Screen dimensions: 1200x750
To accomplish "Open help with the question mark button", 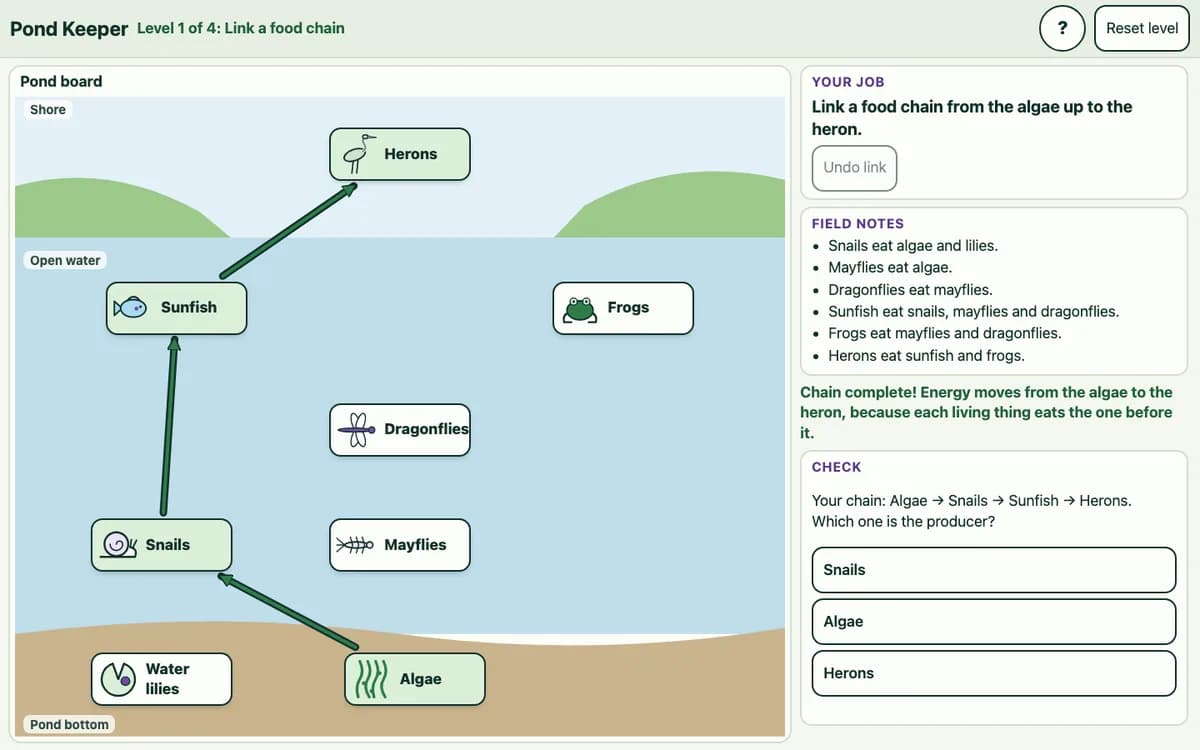I will tap(1062, 28).
